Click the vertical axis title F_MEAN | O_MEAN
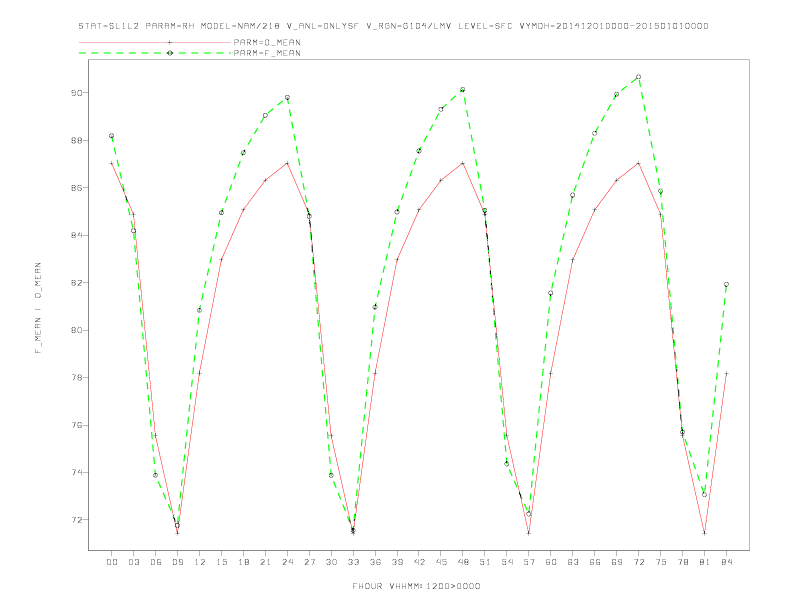 click(38, 308)
